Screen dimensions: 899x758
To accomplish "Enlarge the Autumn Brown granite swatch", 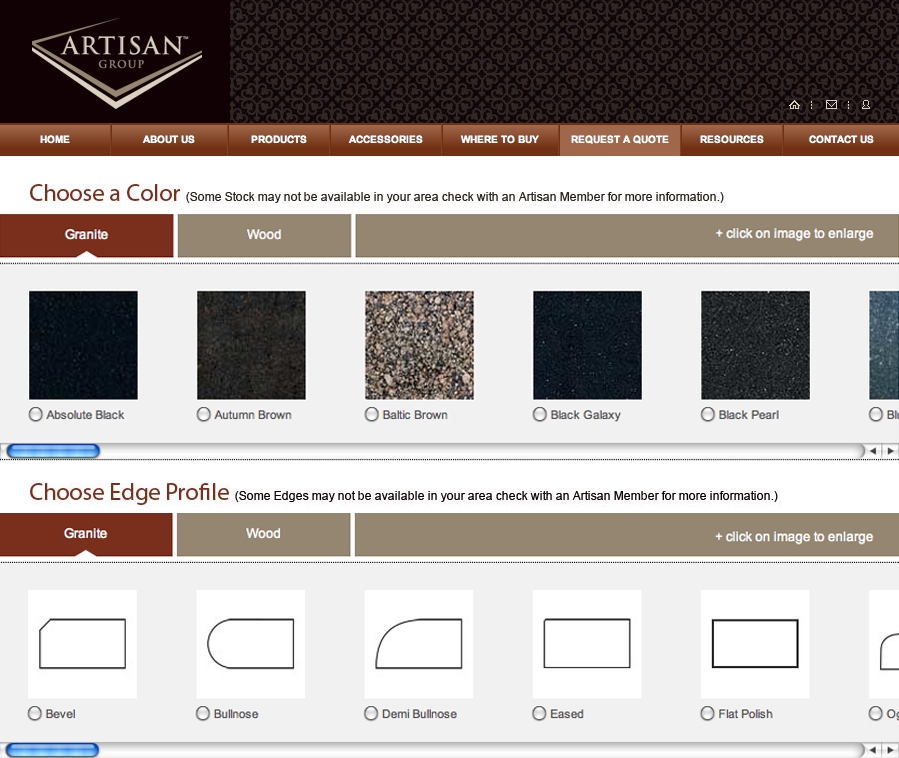I will click(251, 345).
